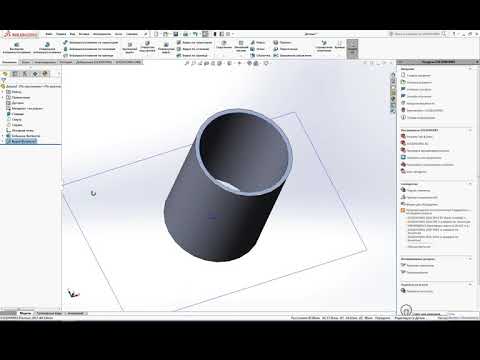480x360 pixels.
Task: Select Исходная точка in feature tree
Action: coord(20,131)
